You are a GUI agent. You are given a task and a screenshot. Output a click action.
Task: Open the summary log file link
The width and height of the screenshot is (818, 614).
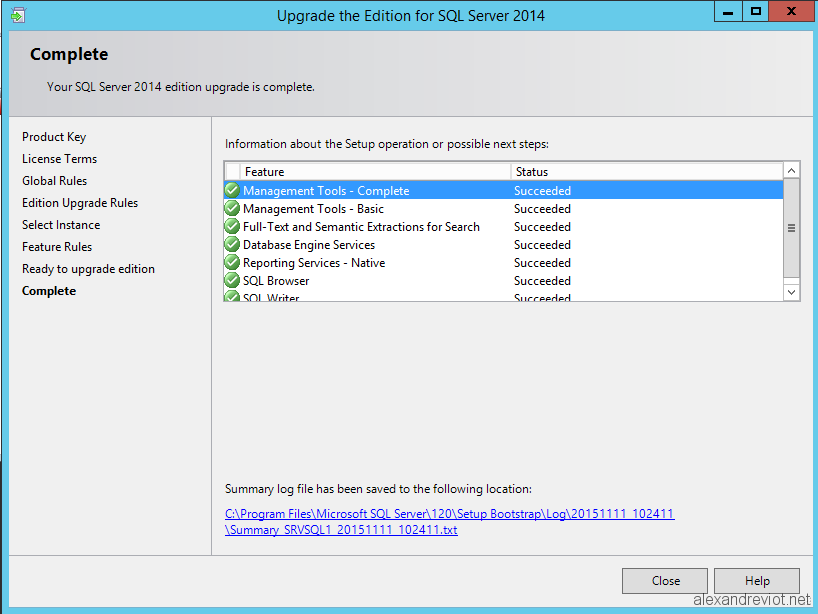449,522
